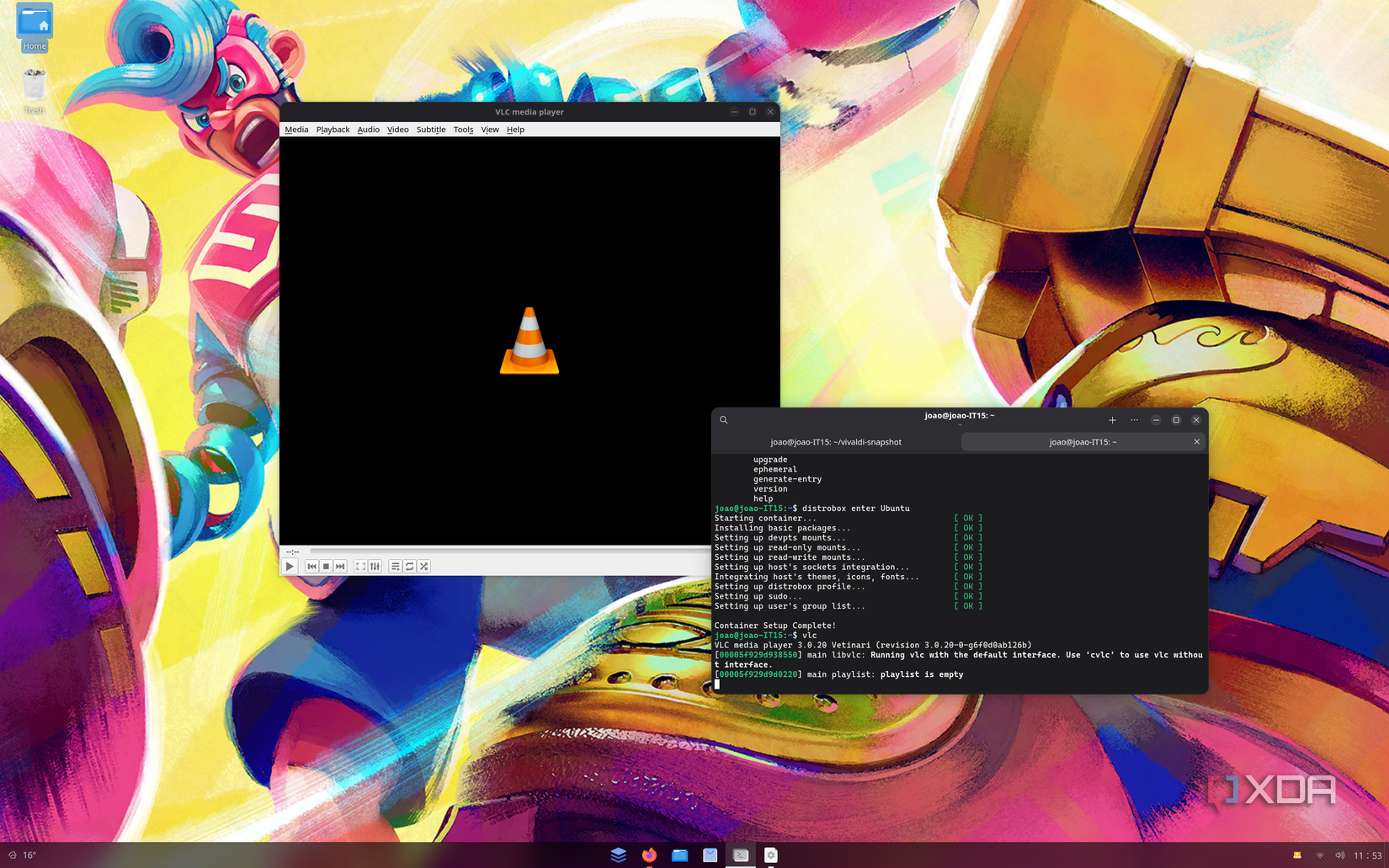The image size is (1389, 868).
Task: Toggle loop repeat mode in VLC
Action: click(x=409, y=567)
